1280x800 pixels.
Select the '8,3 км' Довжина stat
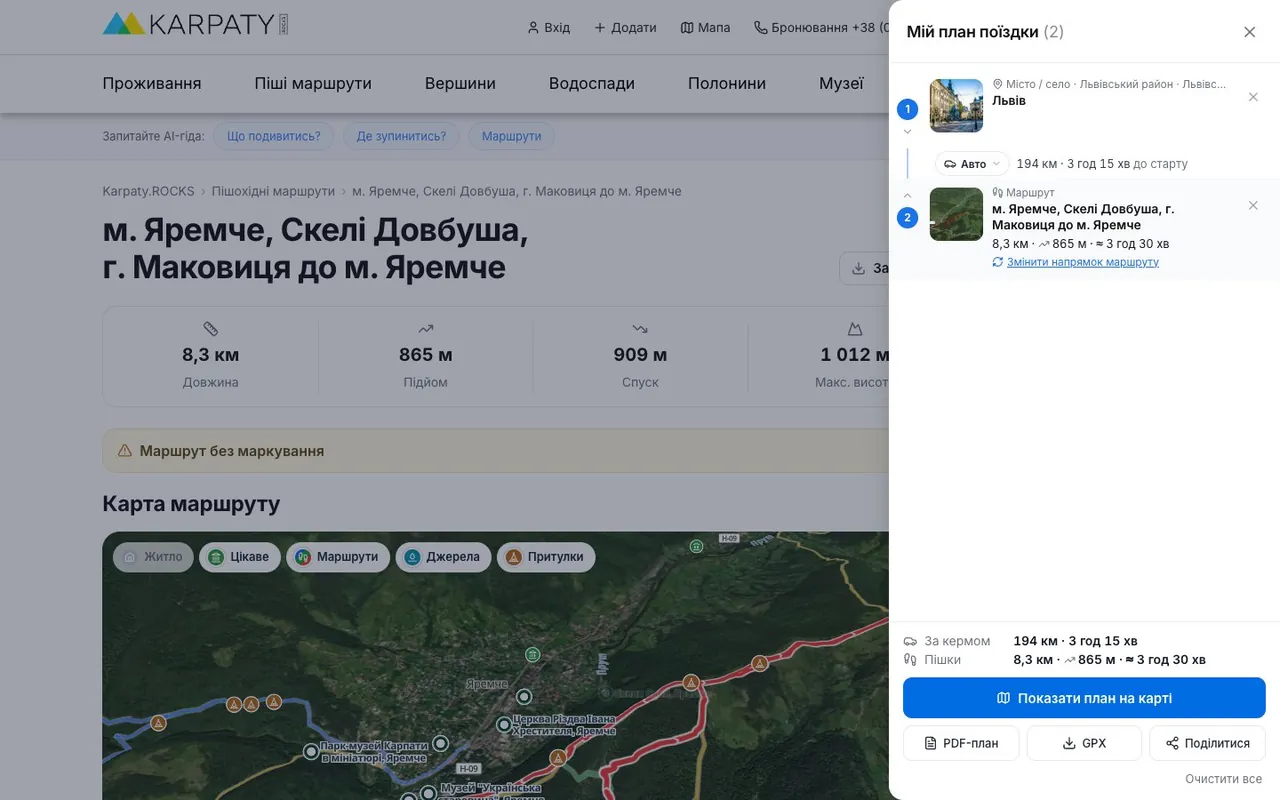(x=210, y=355)
